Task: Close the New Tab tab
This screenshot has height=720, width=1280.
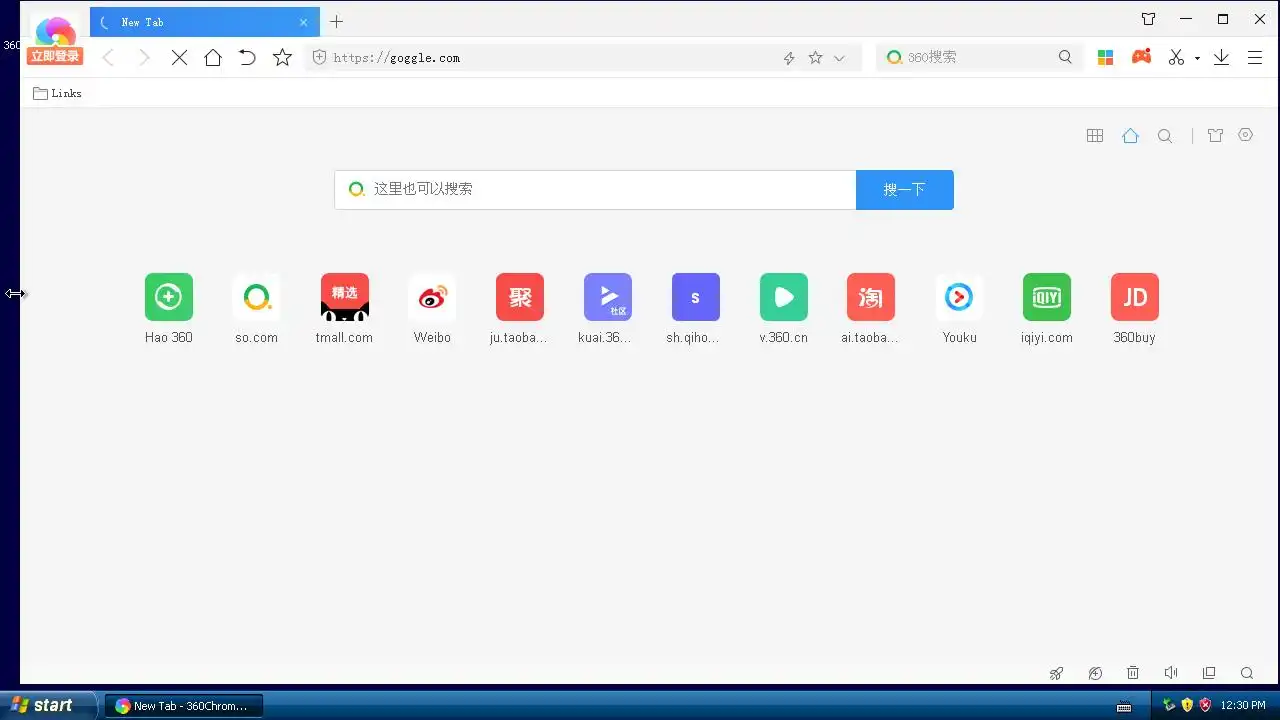Action: tap(303, 22)
